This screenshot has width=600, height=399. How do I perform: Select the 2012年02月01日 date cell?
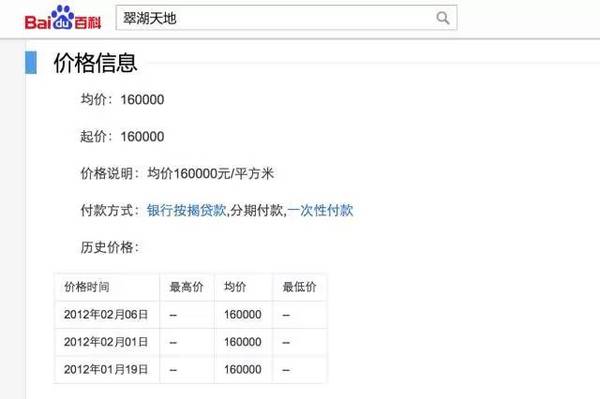[x=106, y=342]
